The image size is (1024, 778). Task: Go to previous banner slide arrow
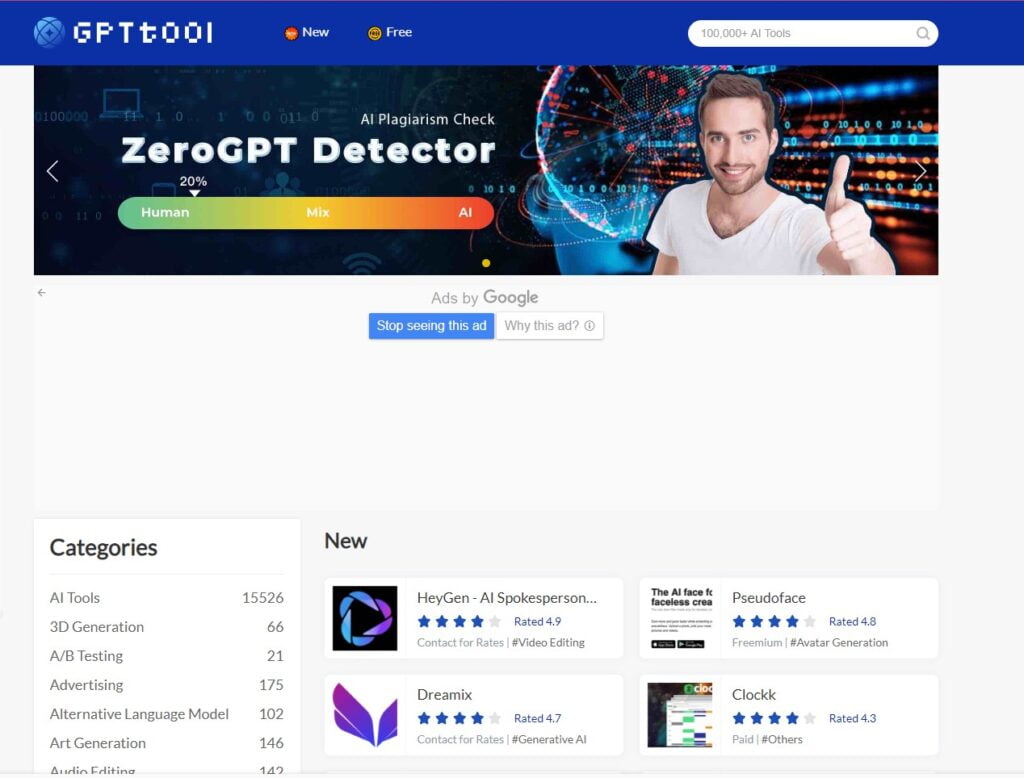53,171
